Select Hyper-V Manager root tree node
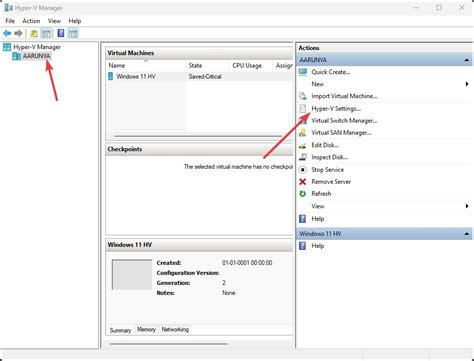Image resolution: width=474 pixels, height=361 pixels. pos(37,47)
